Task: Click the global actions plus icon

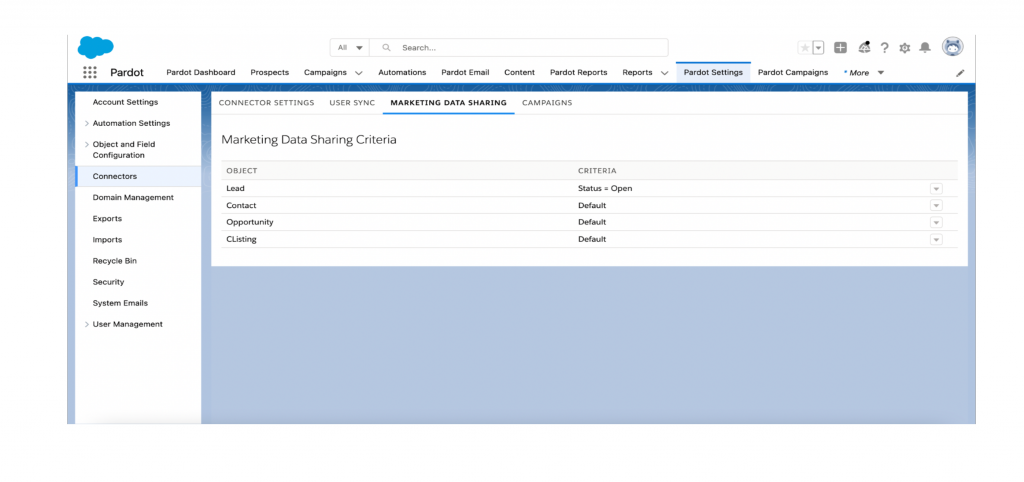Action: [x=840, y=48]
